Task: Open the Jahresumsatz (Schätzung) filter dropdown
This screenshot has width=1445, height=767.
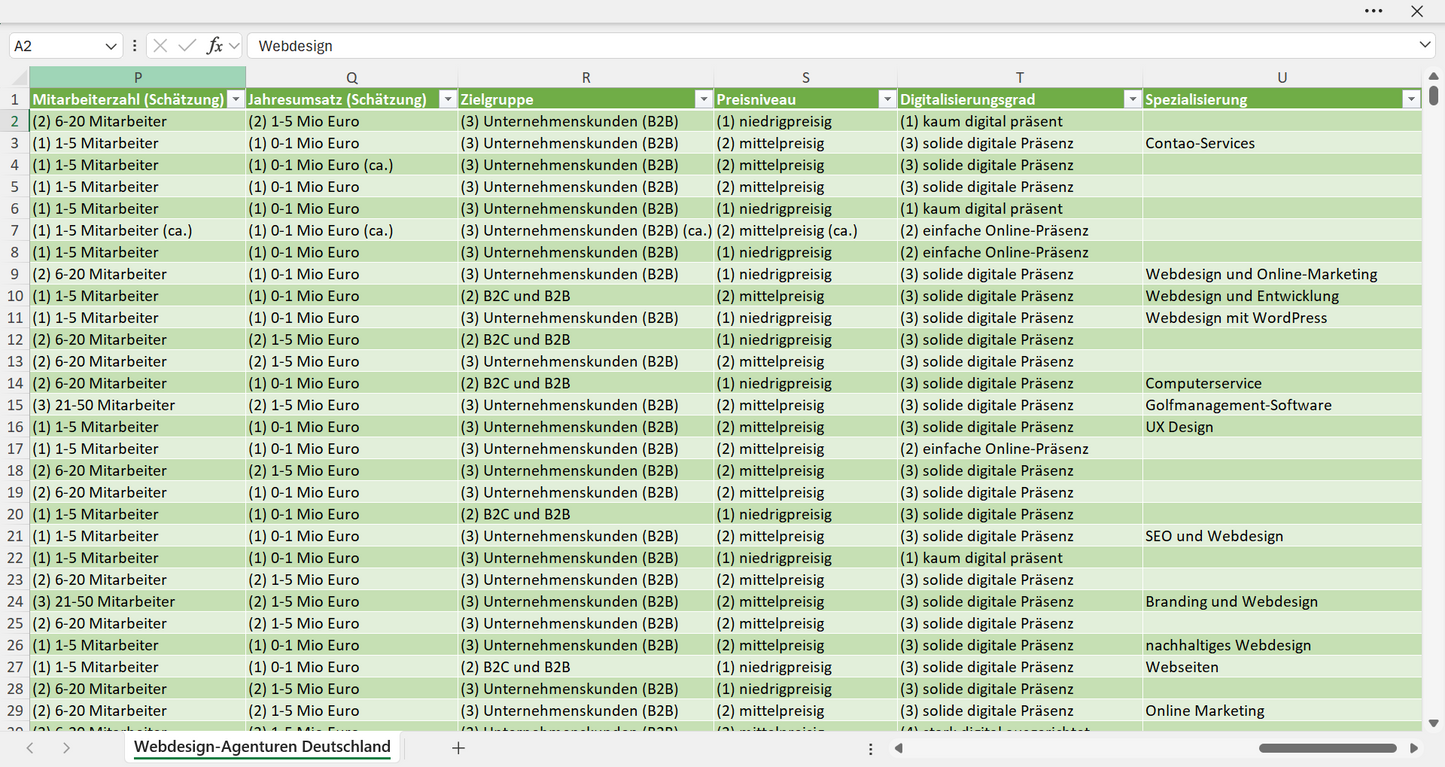Action: (x=448, y=99)
